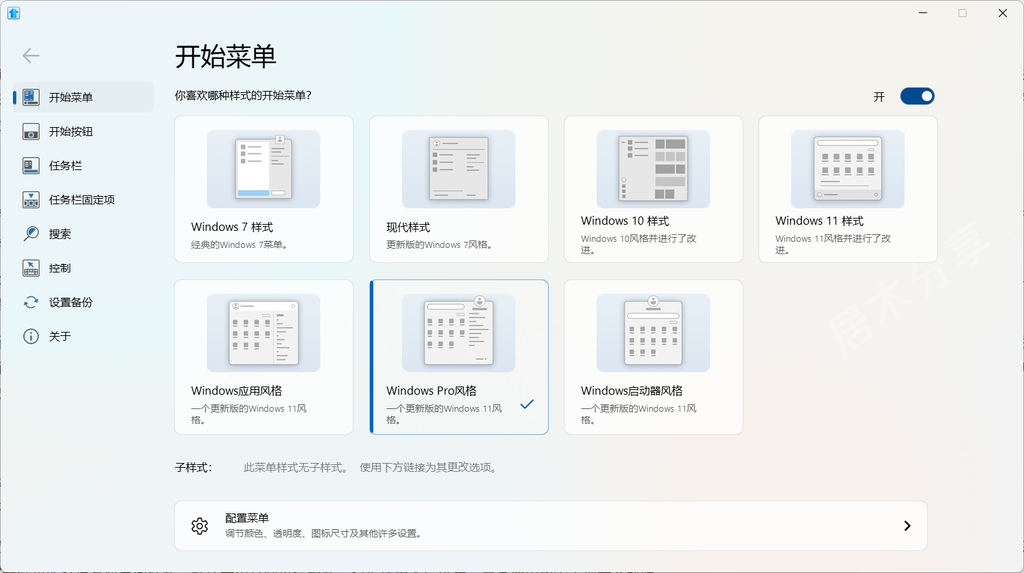The width and height of the screenshot is (1024, 573).
Task: Click the 开始菜单 page heading
Action: pos(225,56)
